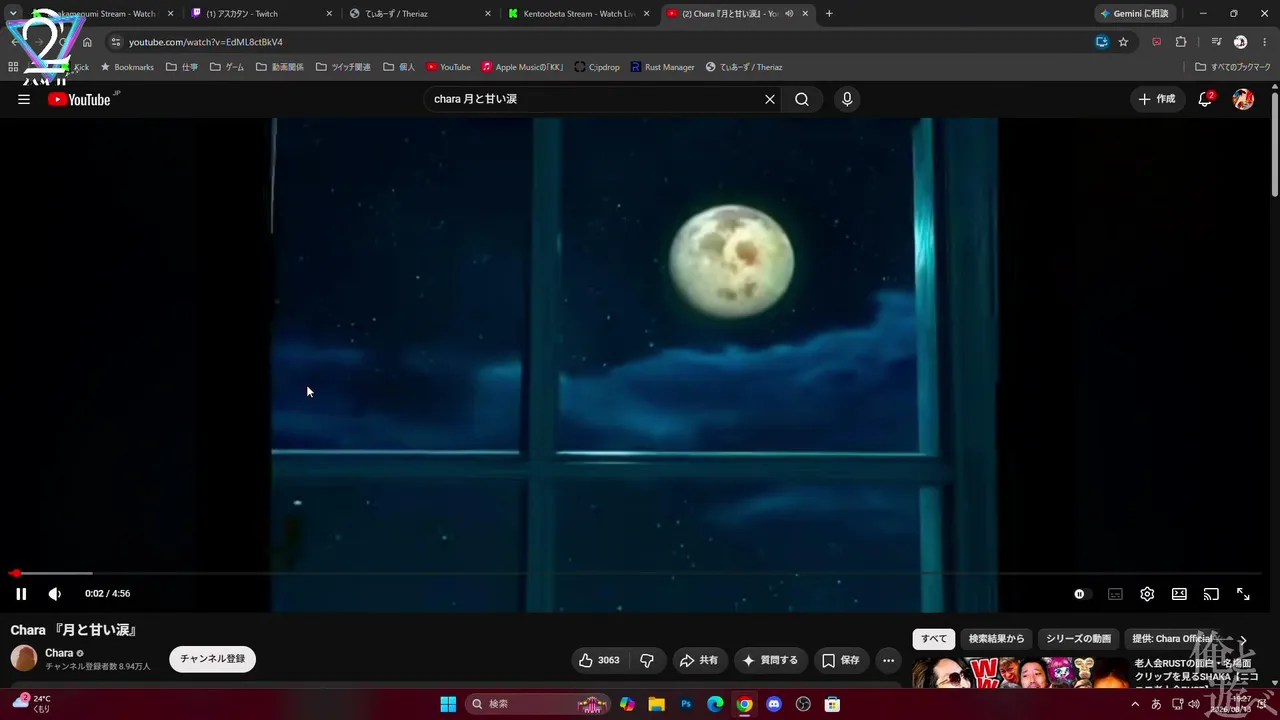This screenshot has width=1280, height=720.
Task: Run search with the magnifier button
Action: tap(802, 99)
